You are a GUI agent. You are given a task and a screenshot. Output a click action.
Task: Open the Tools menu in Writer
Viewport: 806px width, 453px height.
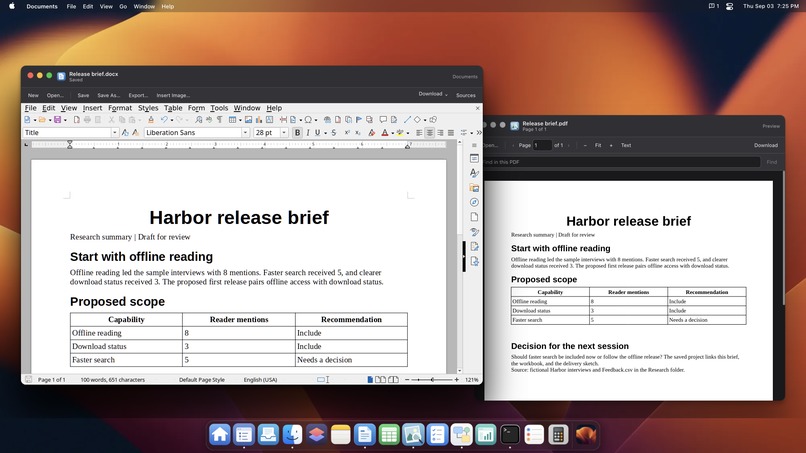pyautogui.click(x=219, y=108)
